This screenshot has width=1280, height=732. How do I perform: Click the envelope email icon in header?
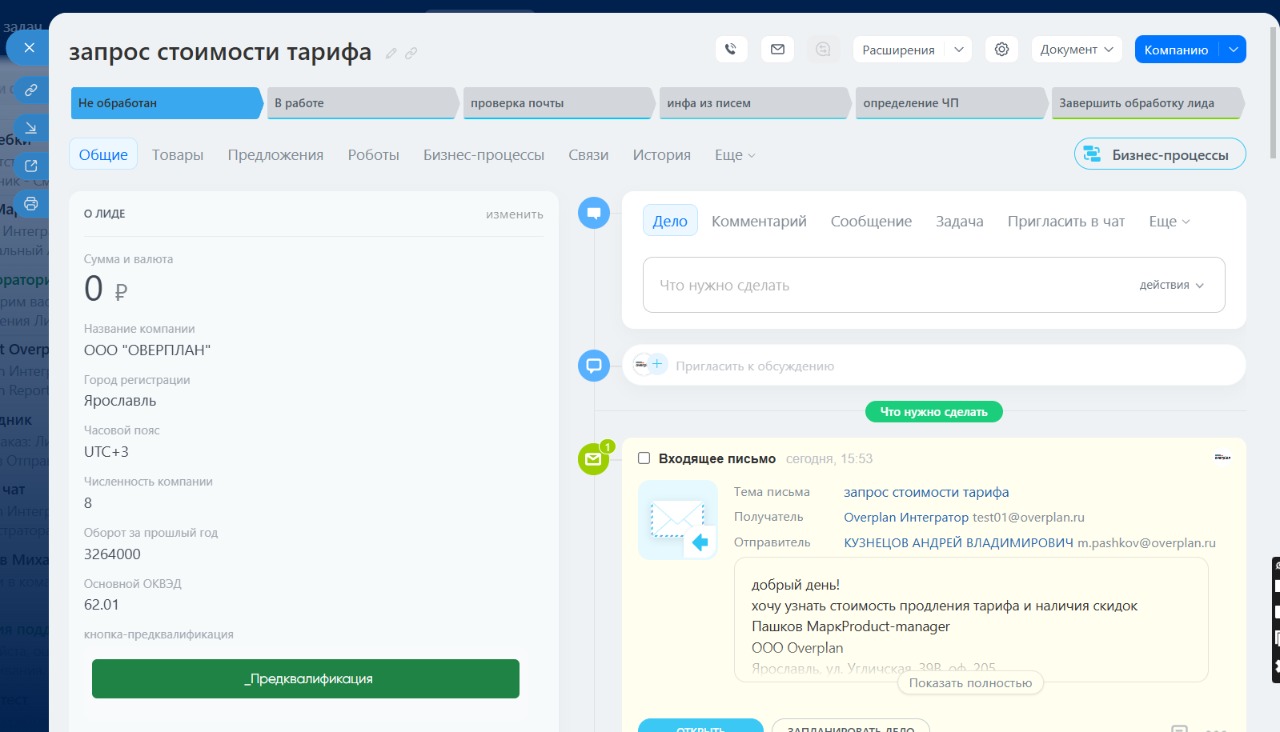tap(777, 49)
